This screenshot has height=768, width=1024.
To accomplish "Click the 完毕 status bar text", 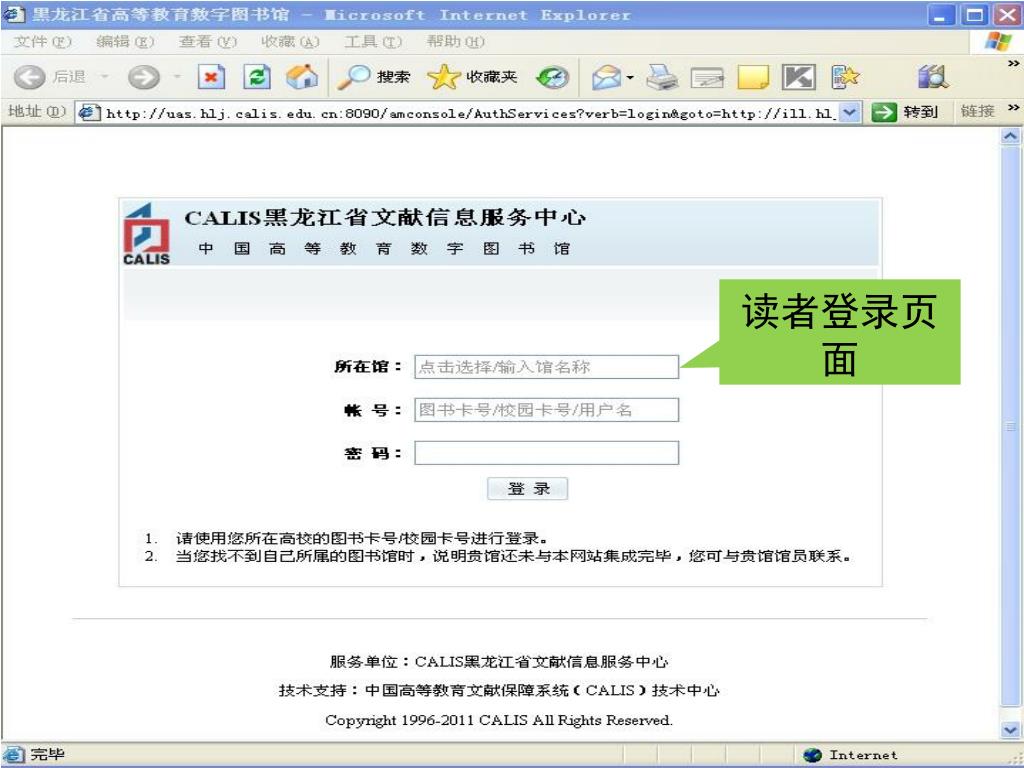I will point(48,755).
